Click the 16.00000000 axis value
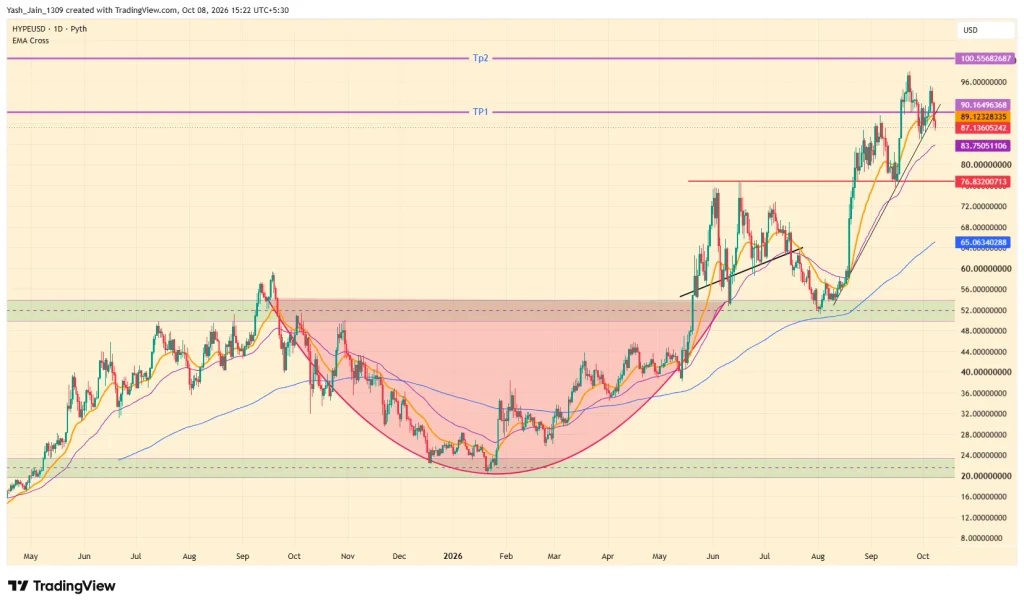Screen dimensions: 1024x606 pos(985,497)
